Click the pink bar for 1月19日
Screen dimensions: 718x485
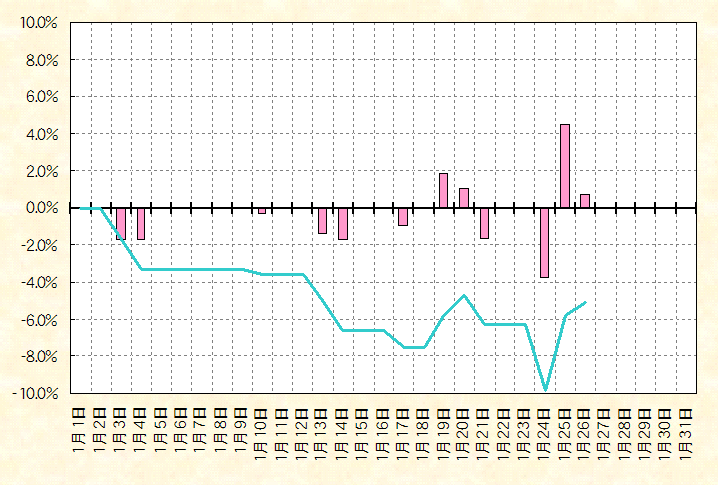(443, 191)
